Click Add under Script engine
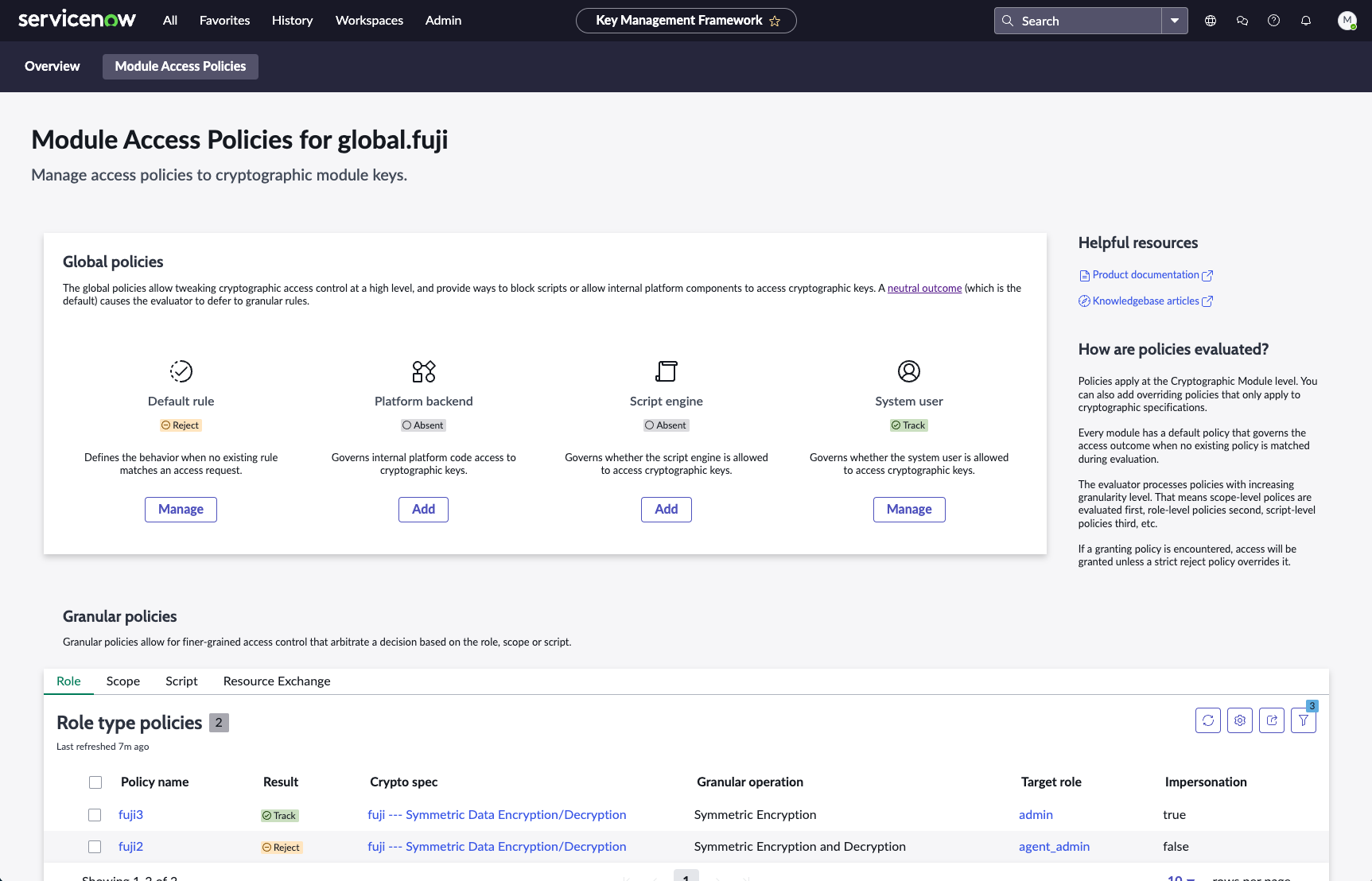This screenshot has height=881, width=1372. pos(667,510)
